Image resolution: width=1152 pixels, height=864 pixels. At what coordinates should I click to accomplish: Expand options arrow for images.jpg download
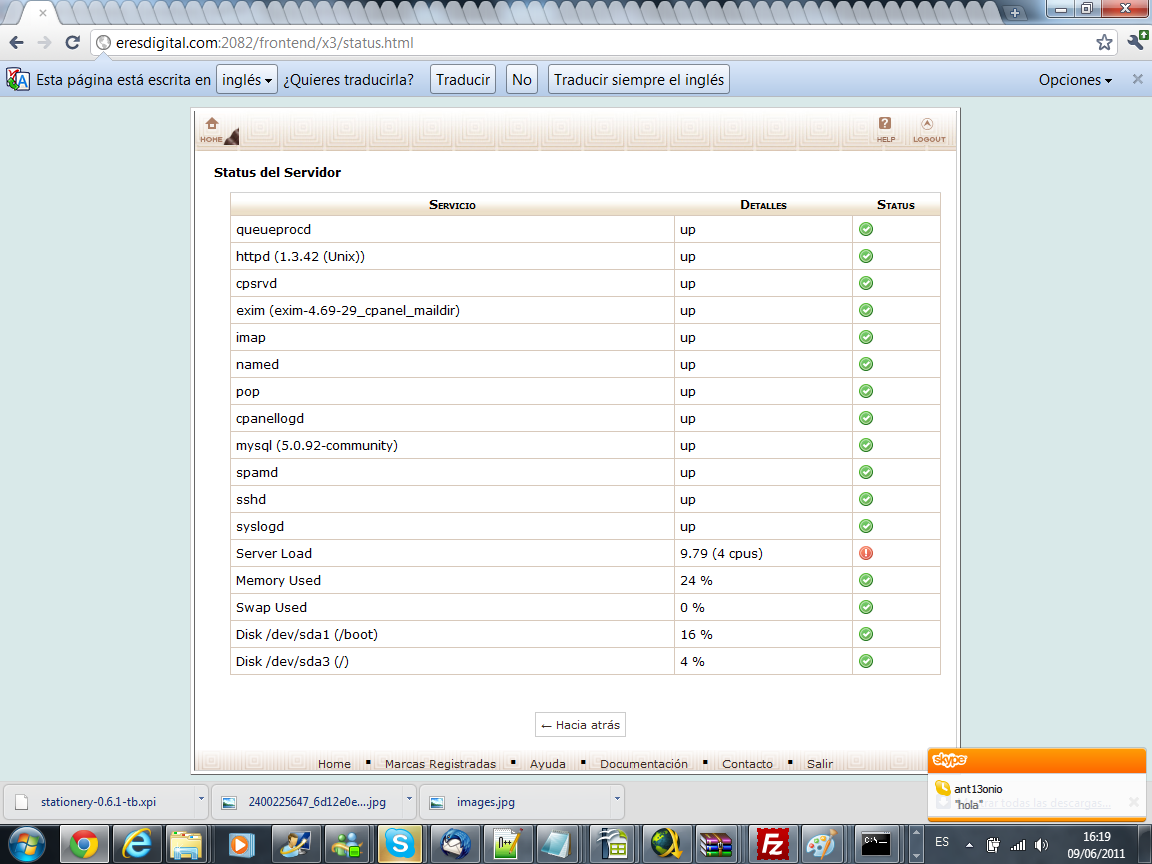point(617,800)
